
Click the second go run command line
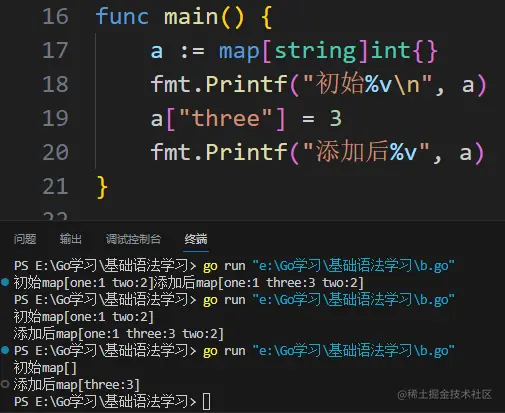tap(234, 300)
